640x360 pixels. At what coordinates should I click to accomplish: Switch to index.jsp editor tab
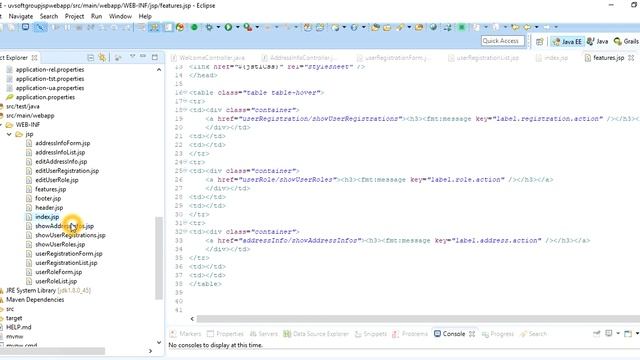(552, 58)
